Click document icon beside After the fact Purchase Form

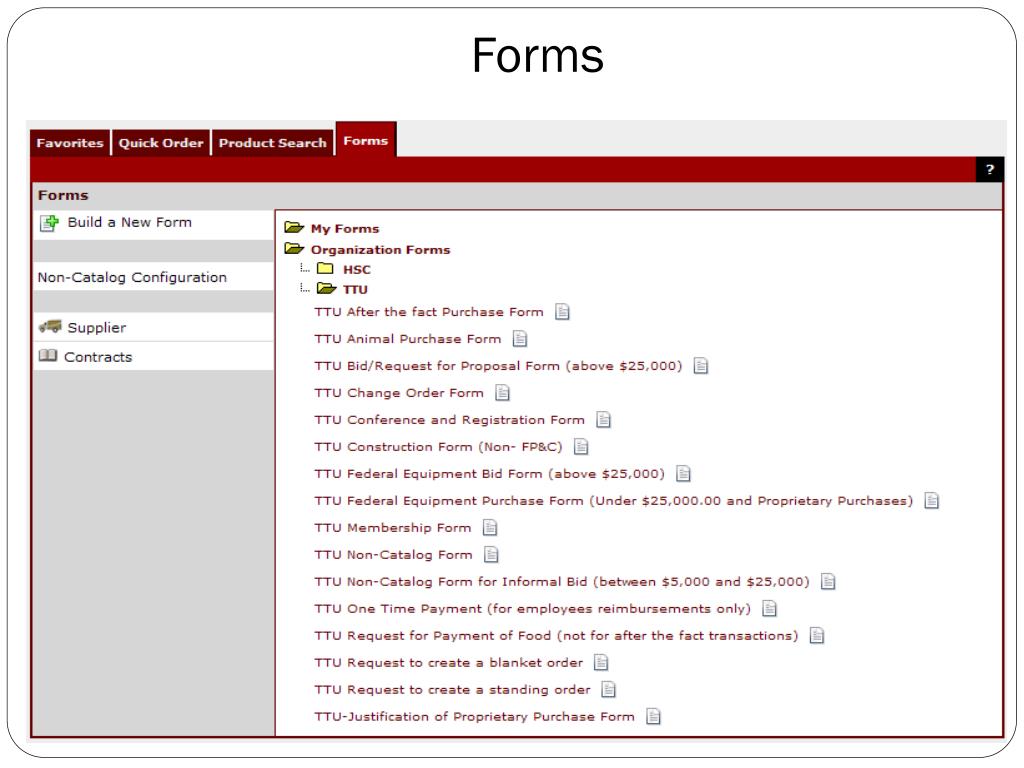[562, 312]
